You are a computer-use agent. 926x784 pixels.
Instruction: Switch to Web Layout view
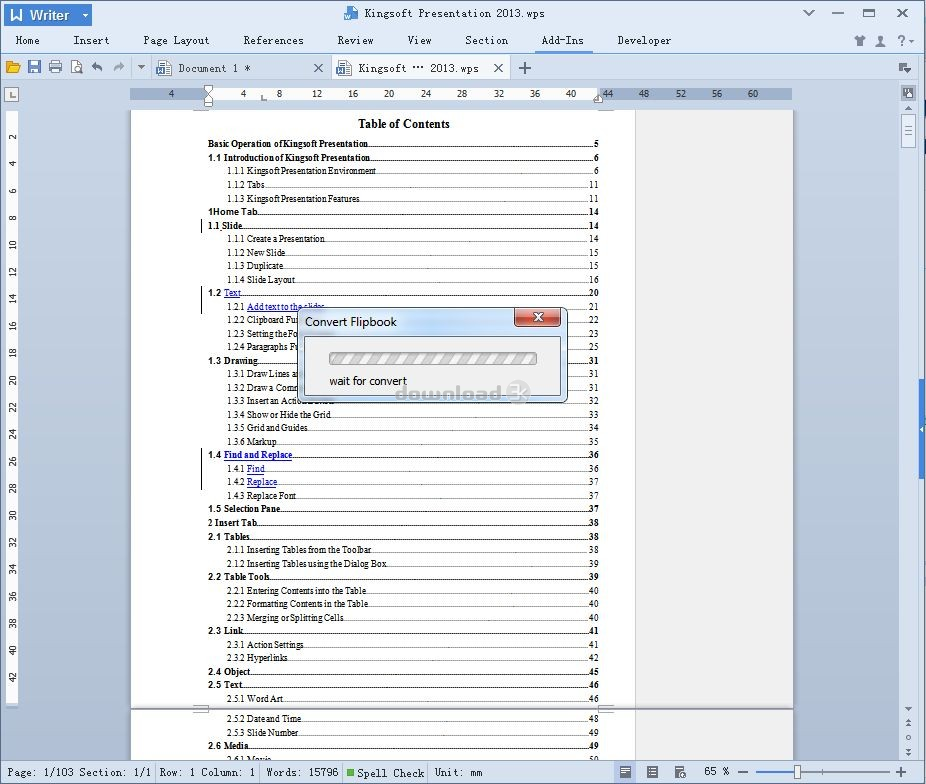[680, 772]
